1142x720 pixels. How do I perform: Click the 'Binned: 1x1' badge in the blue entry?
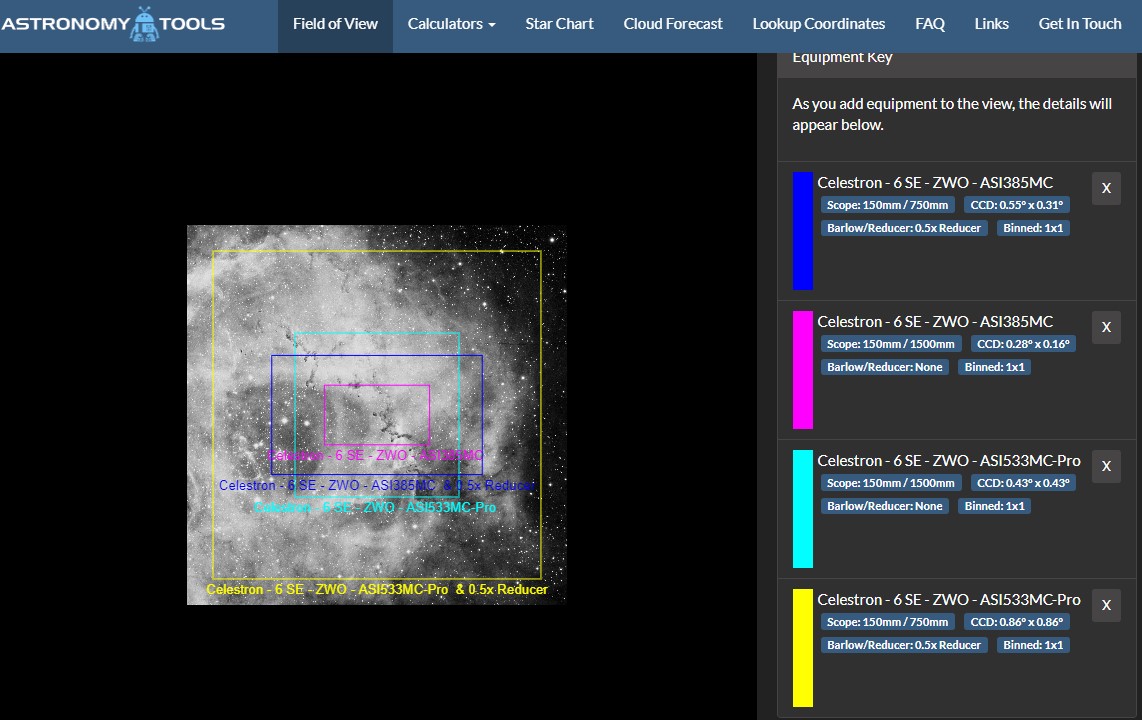tap(1033, 228)
